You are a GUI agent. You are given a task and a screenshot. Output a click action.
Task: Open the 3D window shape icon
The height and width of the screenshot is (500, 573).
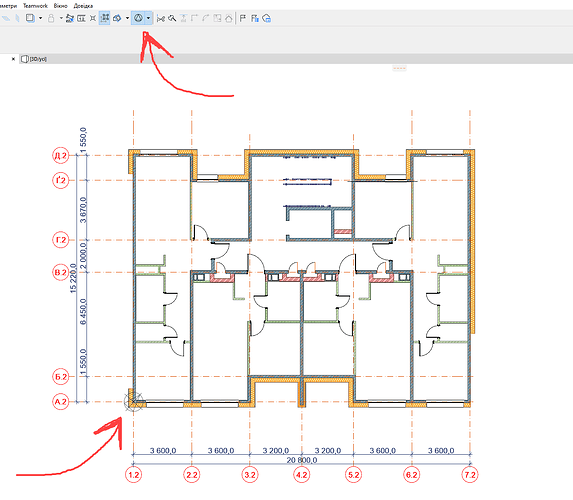click(x=117, y=18)
